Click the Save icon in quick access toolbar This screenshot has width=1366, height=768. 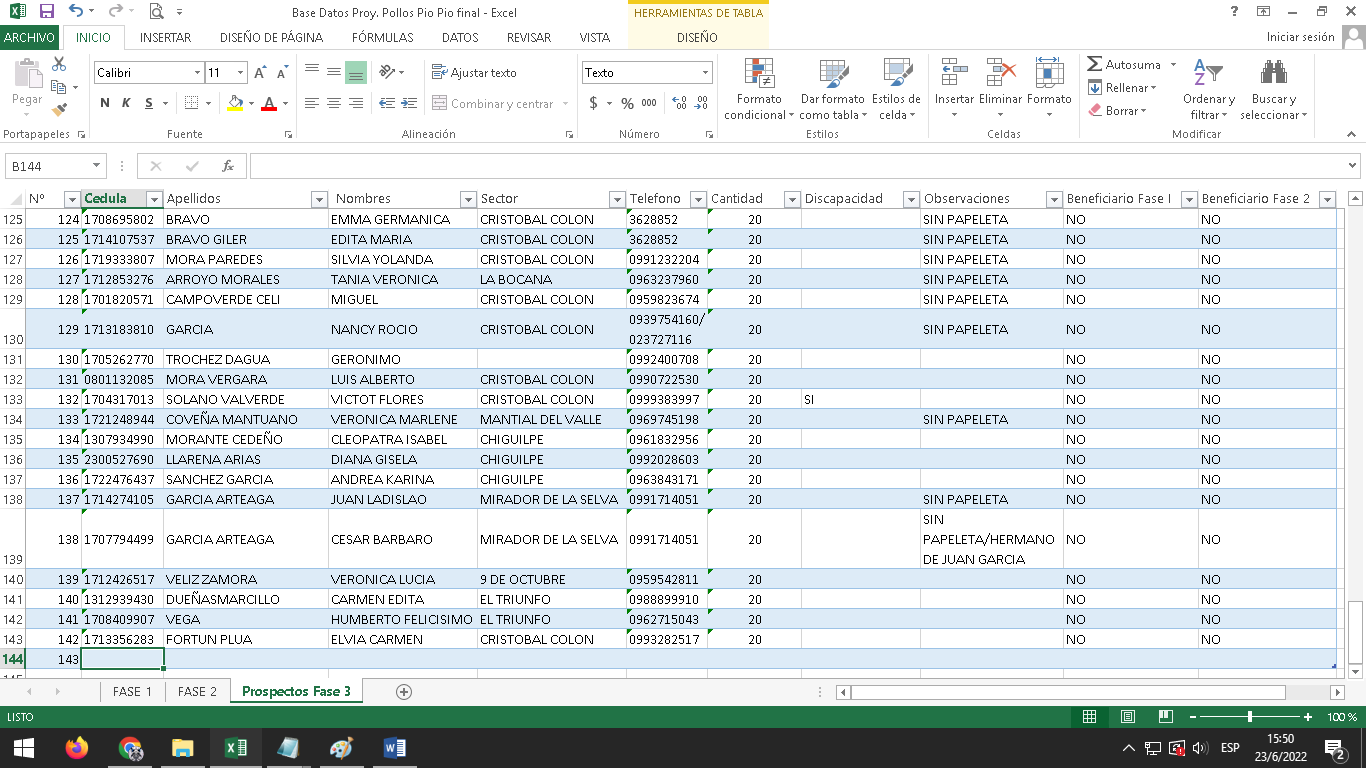[46, 12]
